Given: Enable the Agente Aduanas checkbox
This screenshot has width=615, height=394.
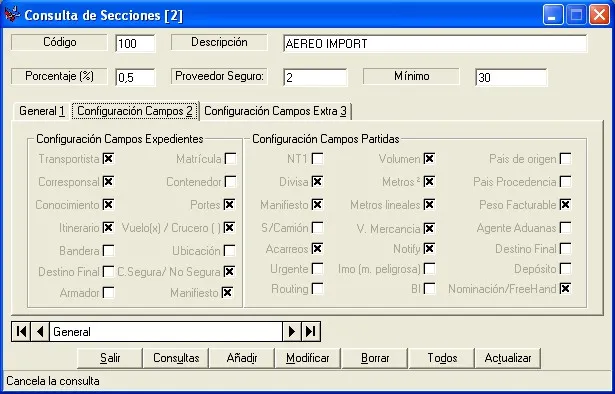Looking at the screenshot, I should point(565,227).
